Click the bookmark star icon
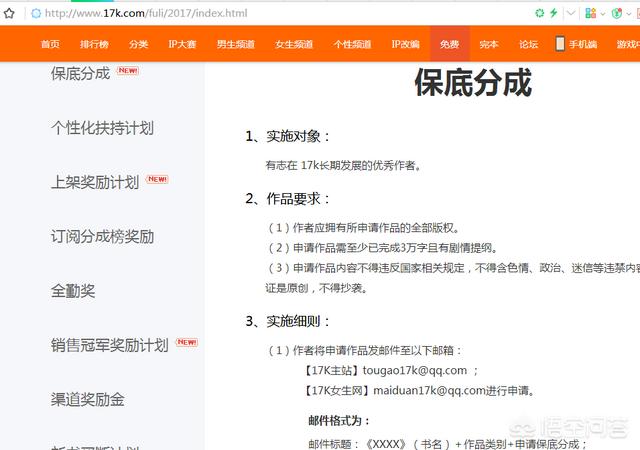The width and height of the screenshot is (640, 450). point(9,13)
